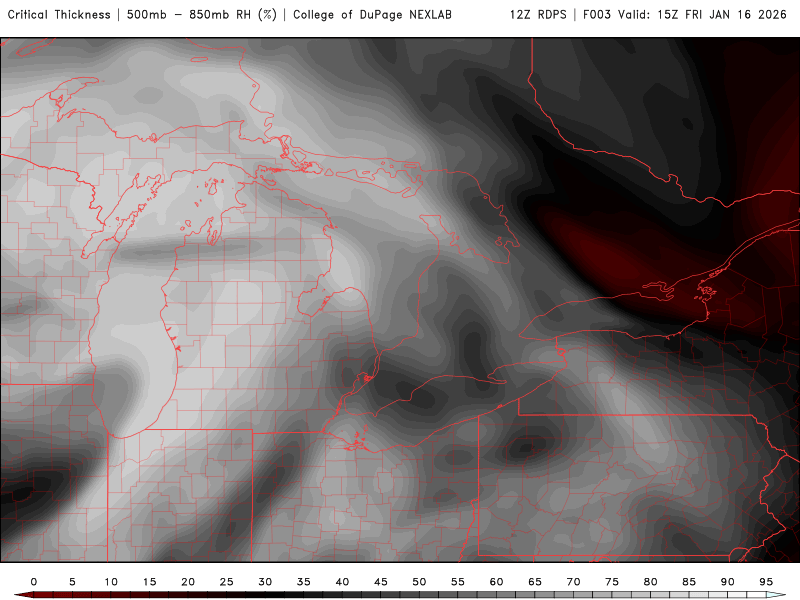The image size is (800, 600).
Task: Click the '90' colorbar scale label
Action: click(728, 582)
